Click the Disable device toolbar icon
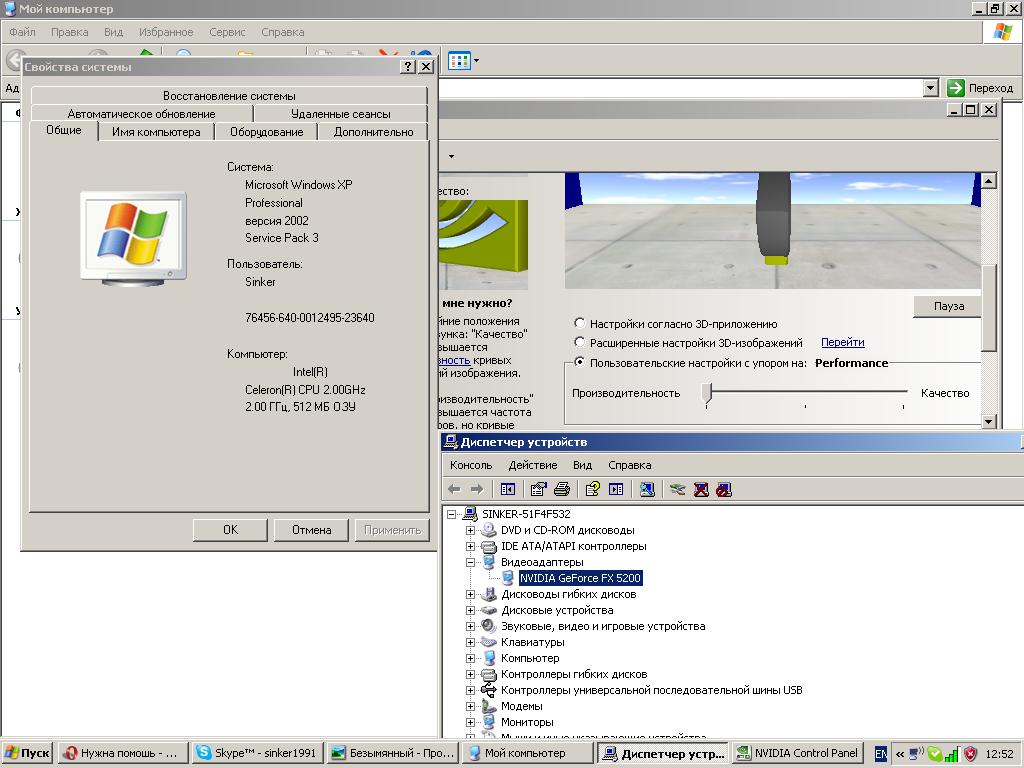This screenshot has width=1024, height=768. click(724, 489)
